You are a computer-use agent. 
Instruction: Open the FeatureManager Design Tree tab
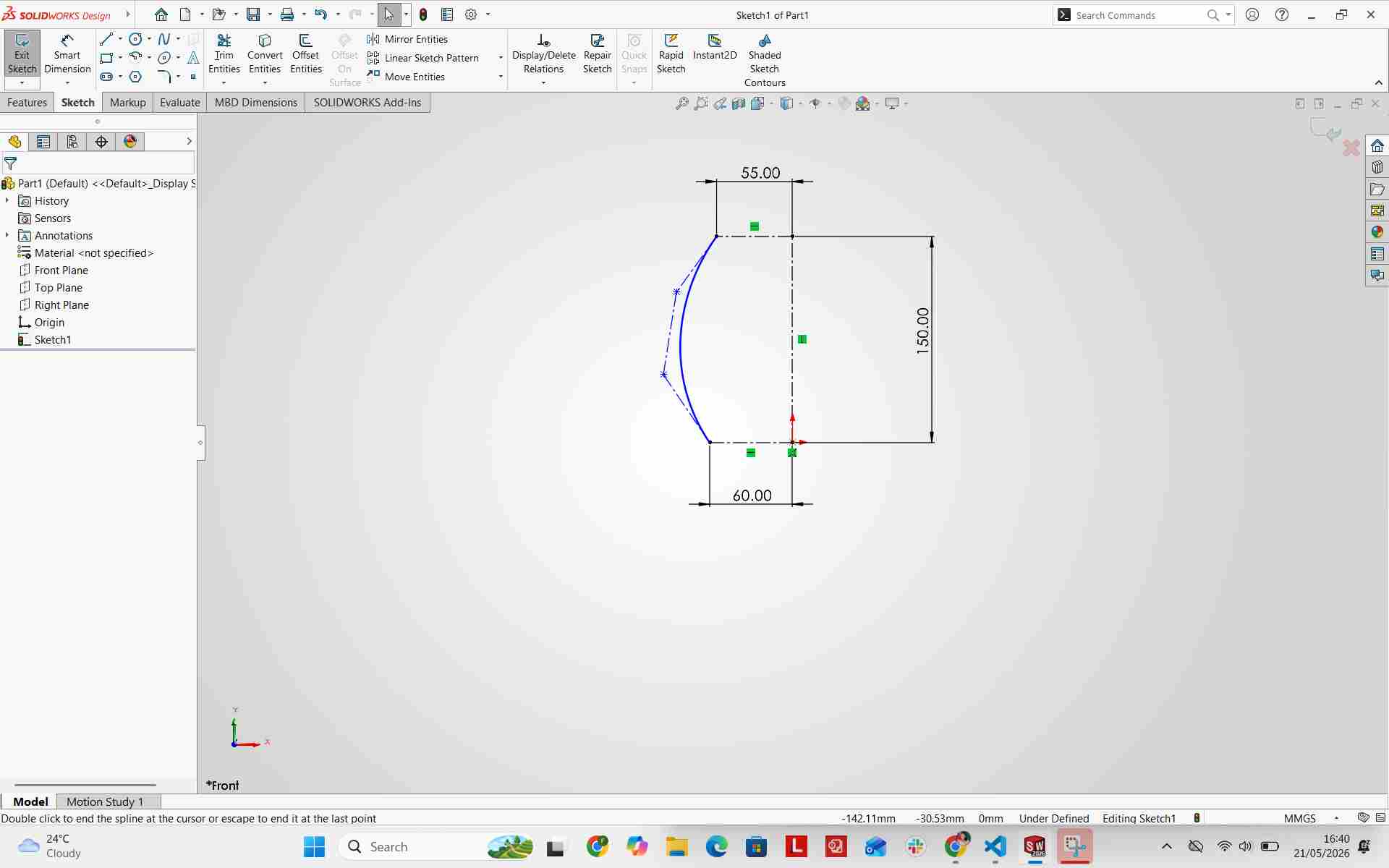14,142
